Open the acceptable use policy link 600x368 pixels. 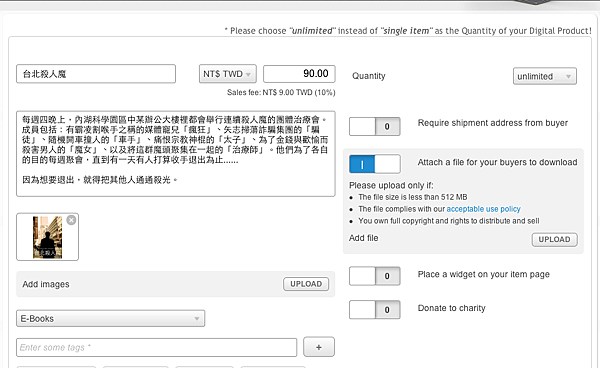click(483, 209)
